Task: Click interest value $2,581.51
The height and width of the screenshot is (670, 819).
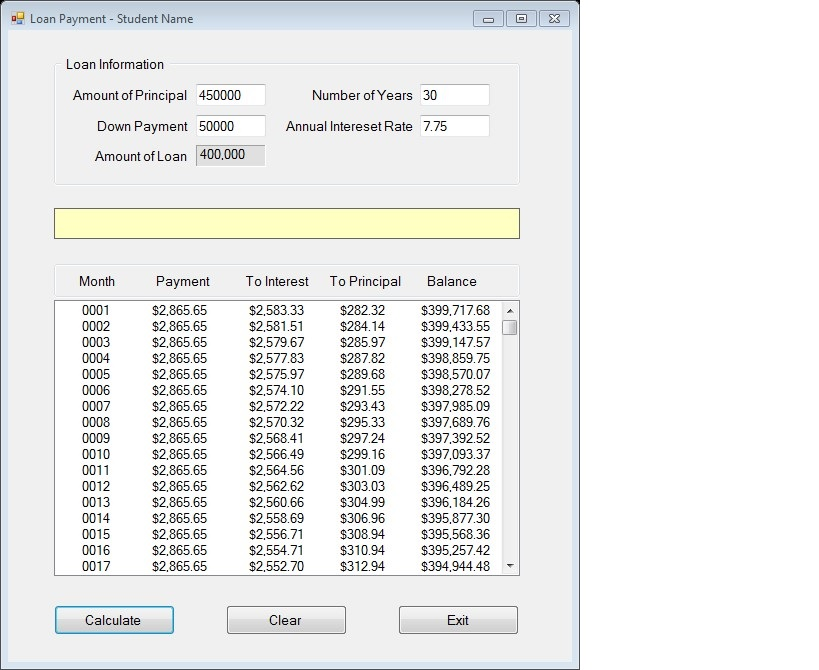Action: (x=276, y=326)
